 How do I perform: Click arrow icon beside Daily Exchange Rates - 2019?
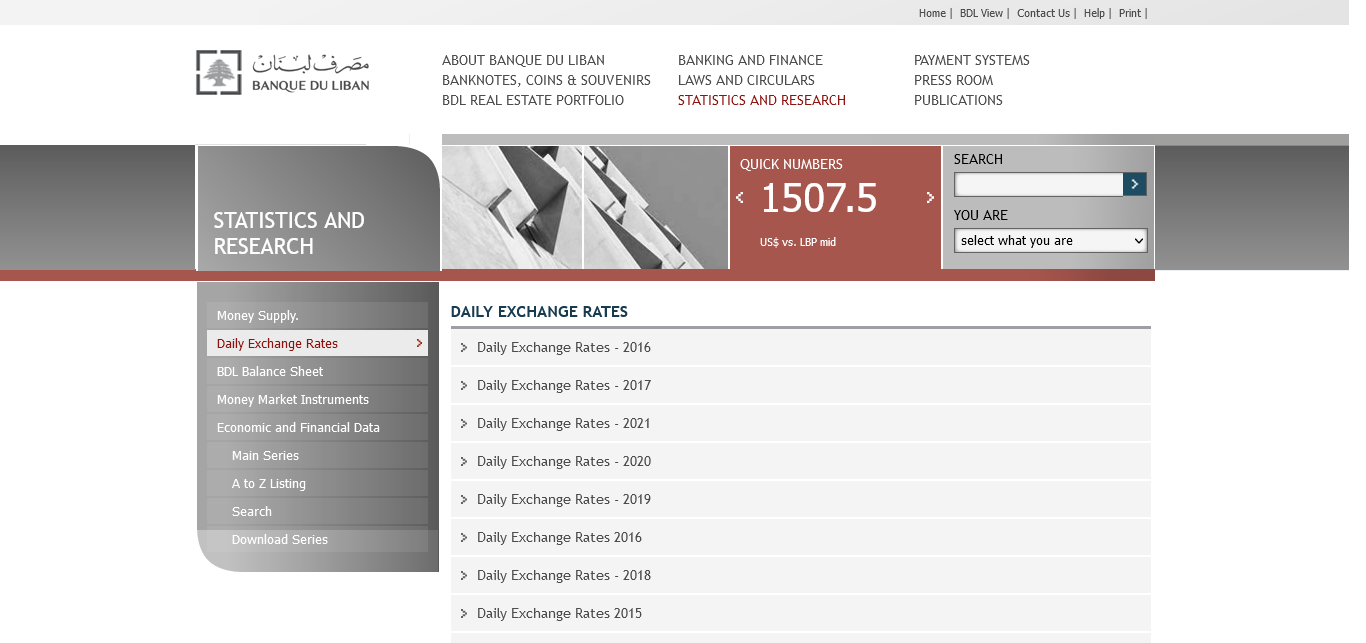point(464,500)
